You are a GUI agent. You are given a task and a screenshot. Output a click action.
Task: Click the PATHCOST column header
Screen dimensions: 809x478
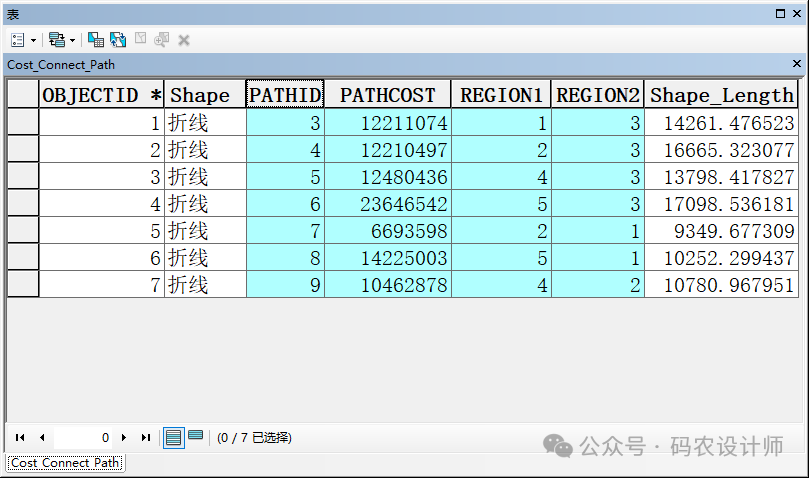pos(388,96)
